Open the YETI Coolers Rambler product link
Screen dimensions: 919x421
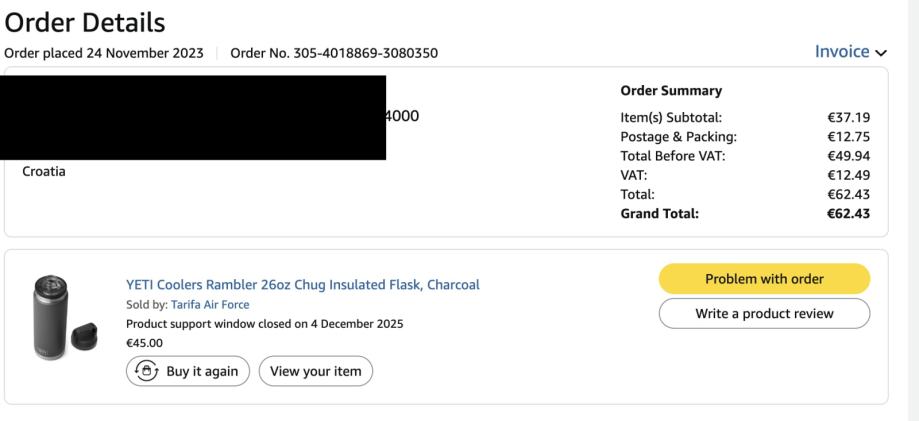click(302, 285)
